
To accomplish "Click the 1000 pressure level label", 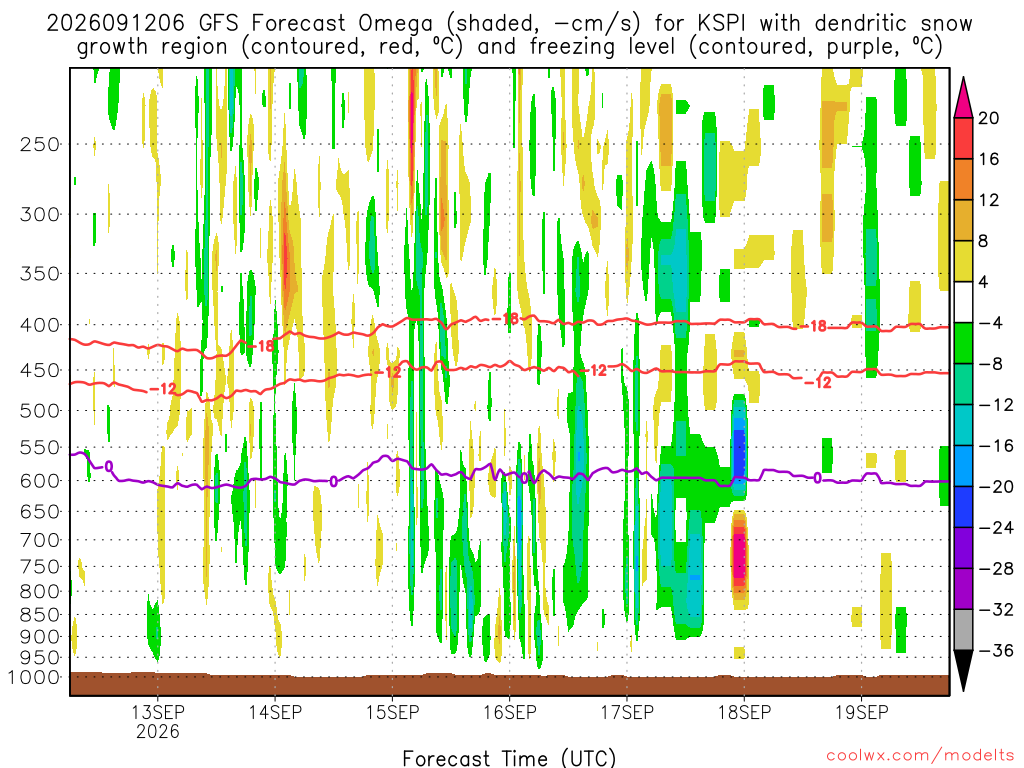I will [34, 677].
